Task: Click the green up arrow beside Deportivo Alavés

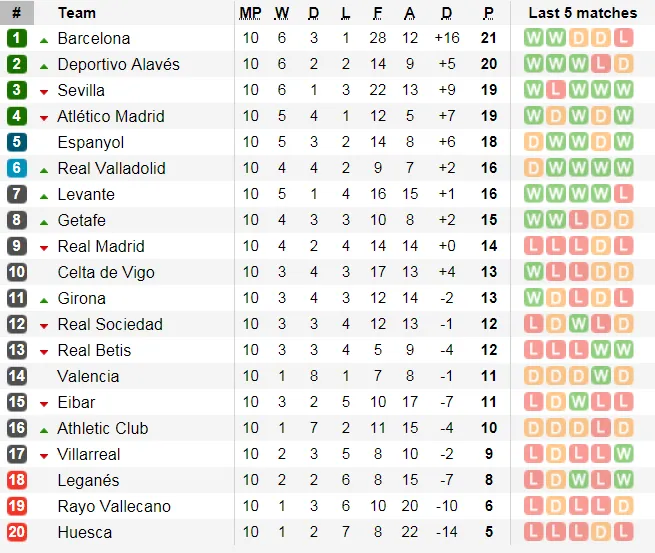Action: (43, 65)
